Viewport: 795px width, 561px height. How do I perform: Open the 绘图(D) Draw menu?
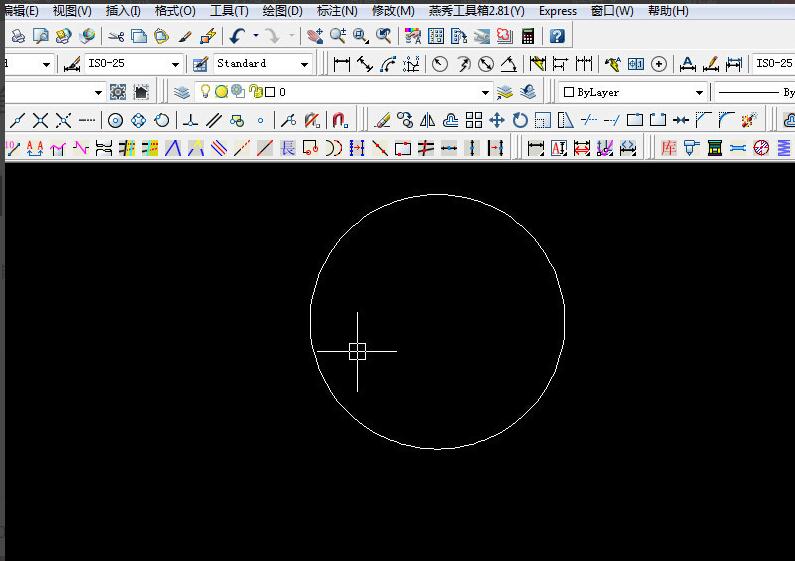click(282, 11)
